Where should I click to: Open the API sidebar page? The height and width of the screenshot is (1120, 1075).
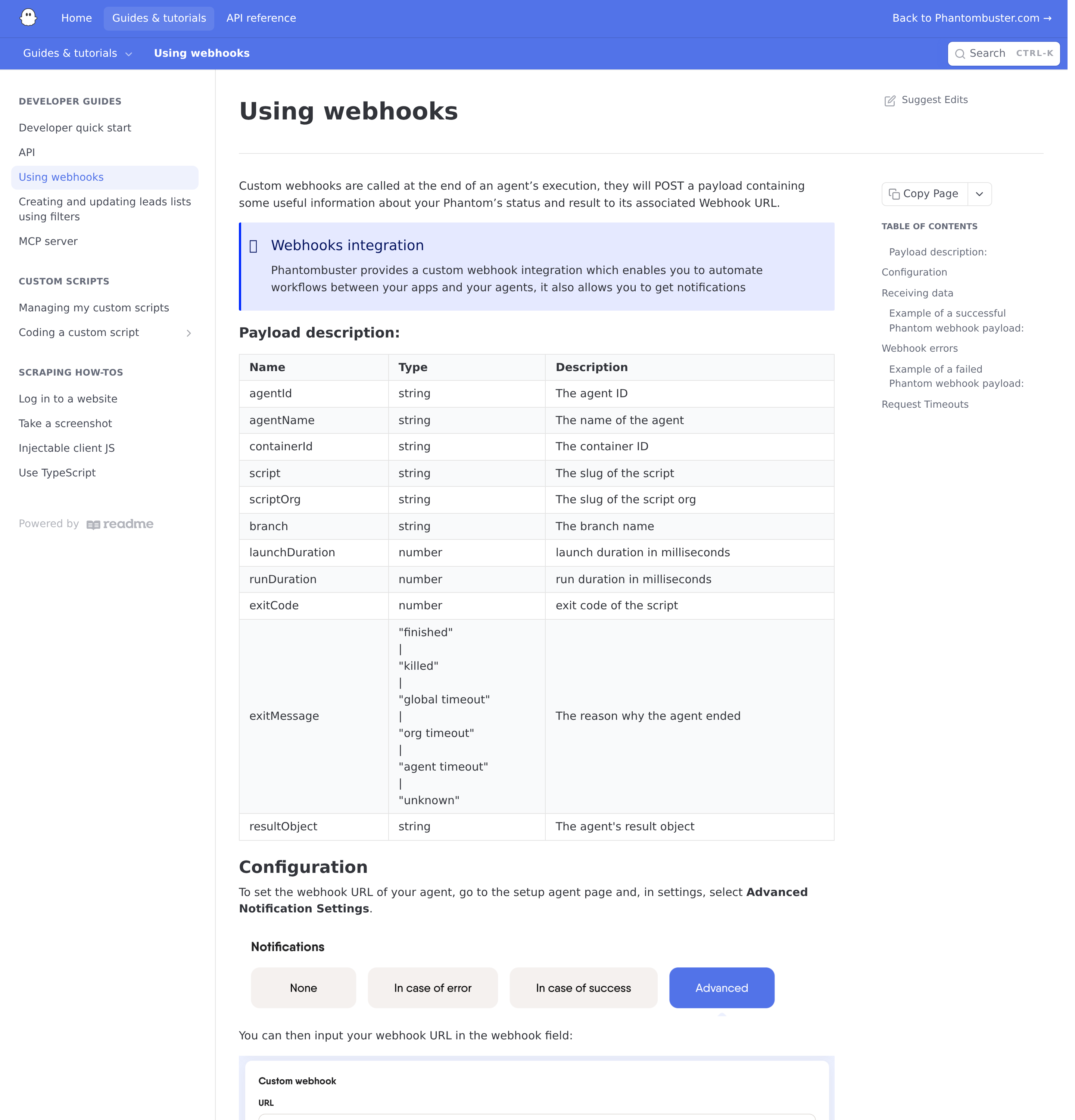[x=27, y=153]
